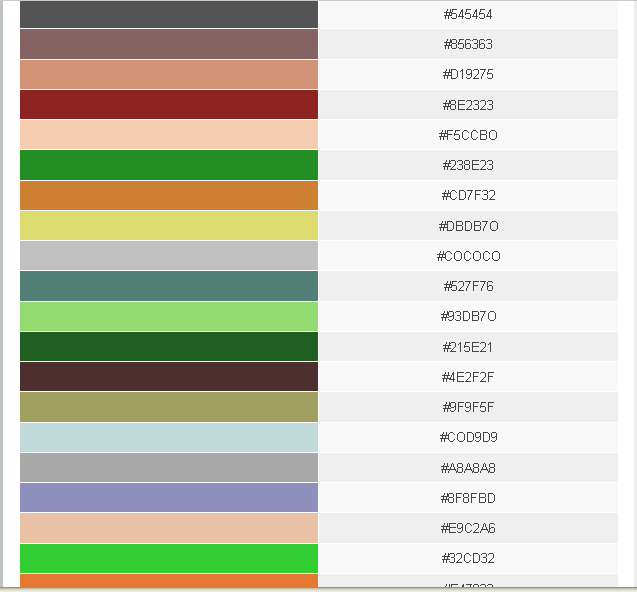Select the lime green #32CD32 swatch
The image size is (637, 592).
[x=168, y=558]
